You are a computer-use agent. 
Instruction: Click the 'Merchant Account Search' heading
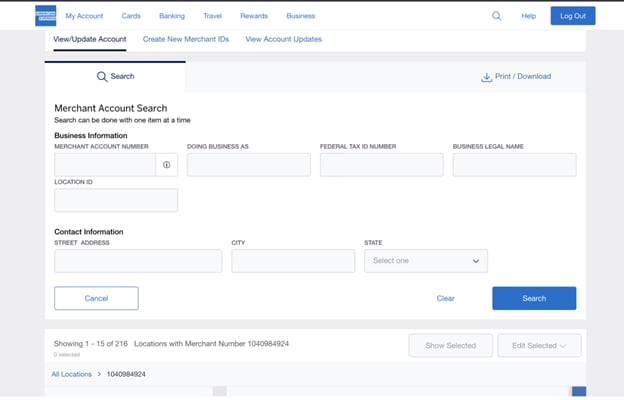111,108
